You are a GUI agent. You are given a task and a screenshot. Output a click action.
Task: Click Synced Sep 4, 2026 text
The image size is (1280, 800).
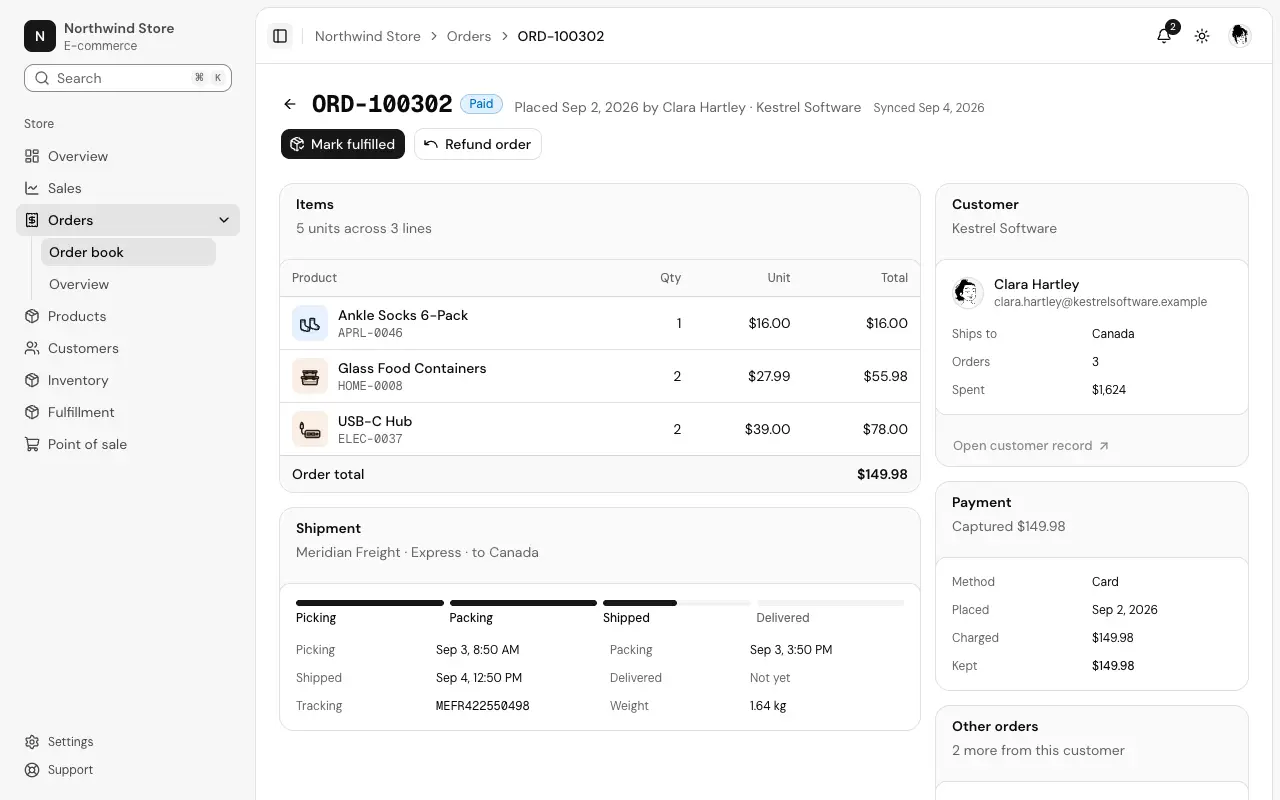[929, 108]
